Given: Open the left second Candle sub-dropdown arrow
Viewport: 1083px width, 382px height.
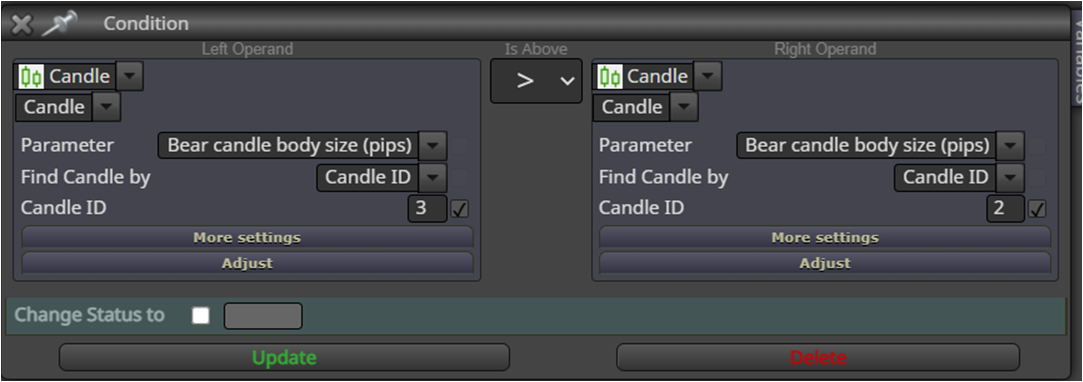Looking at the screenshot, I should click(x=106, y=107).
